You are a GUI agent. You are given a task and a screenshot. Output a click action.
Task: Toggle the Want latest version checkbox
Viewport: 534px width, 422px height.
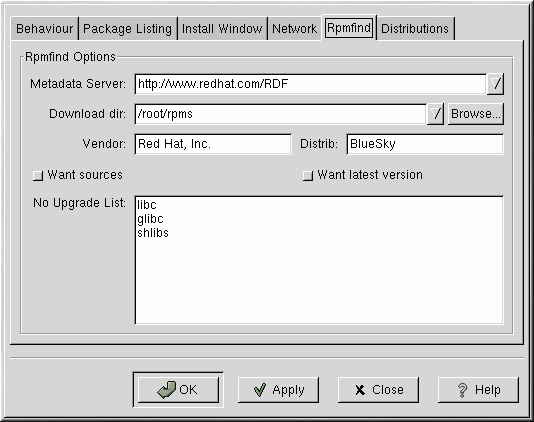coord(308,176)
